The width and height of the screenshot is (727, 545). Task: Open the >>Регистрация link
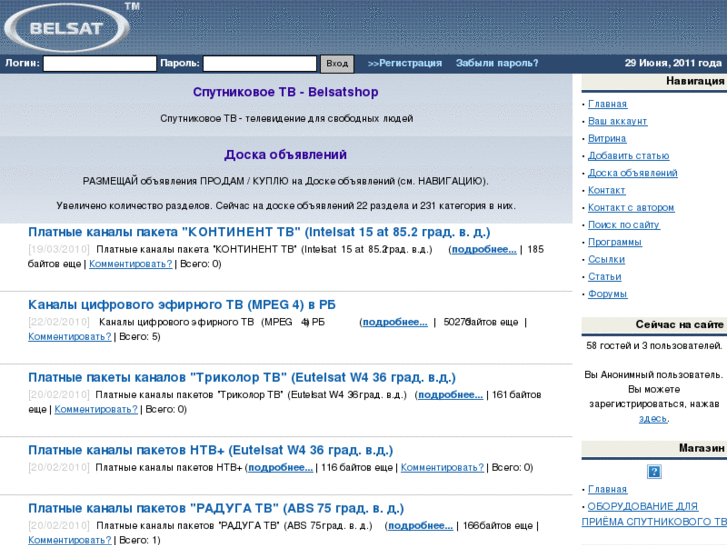405,63
